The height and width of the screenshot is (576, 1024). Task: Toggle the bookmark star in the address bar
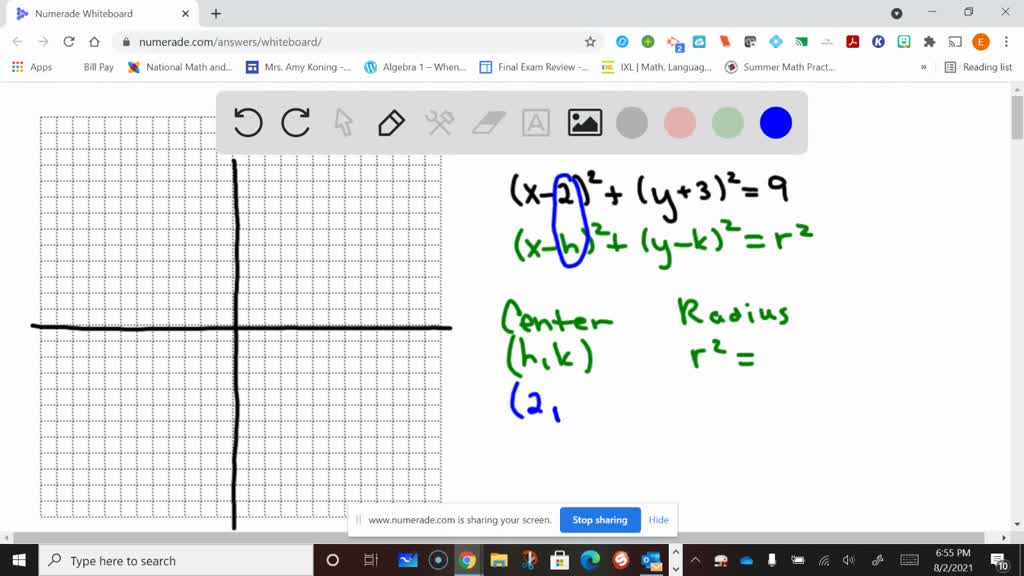click(590, 42)
